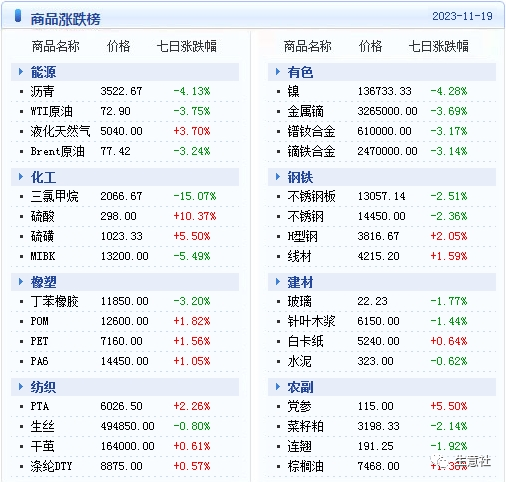Image resolution: width=506 pixels, height=482 pixels.
Task: Click the 液化天然气 change value +3.70%
Action: click(192, 131)
